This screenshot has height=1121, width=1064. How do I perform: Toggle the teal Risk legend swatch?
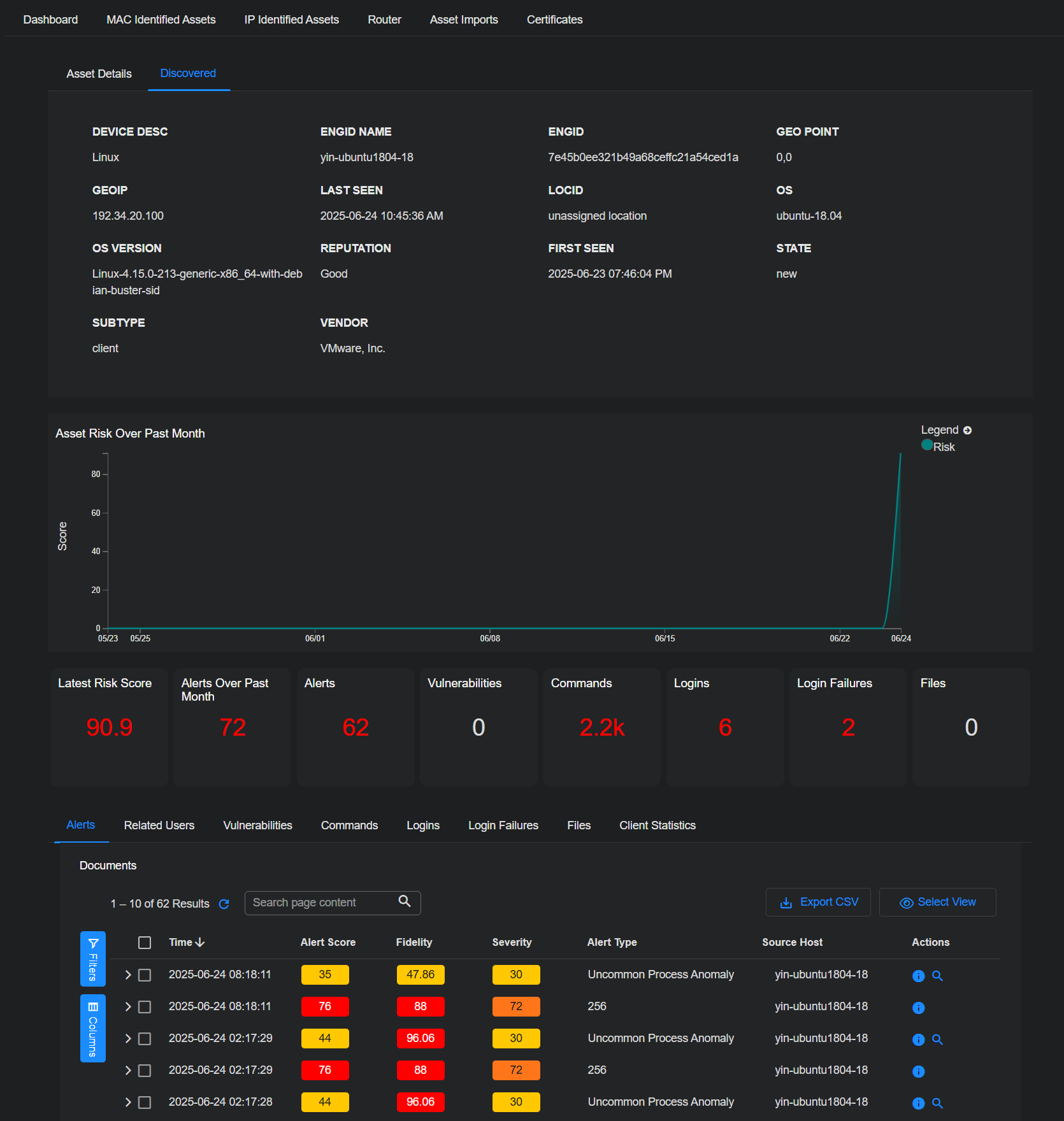[927, 445]
